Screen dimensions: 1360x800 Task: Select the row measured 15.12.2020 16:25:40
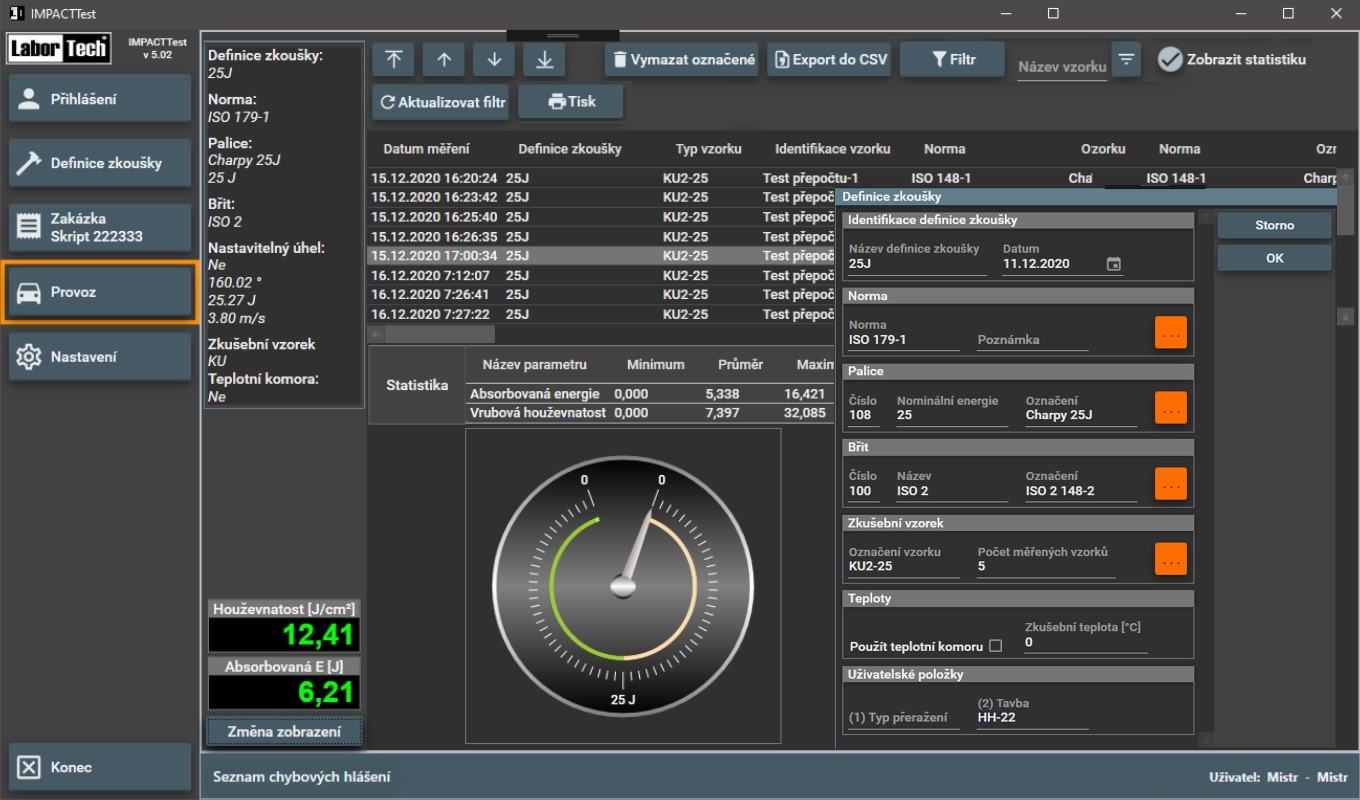(x=601, y=217)
